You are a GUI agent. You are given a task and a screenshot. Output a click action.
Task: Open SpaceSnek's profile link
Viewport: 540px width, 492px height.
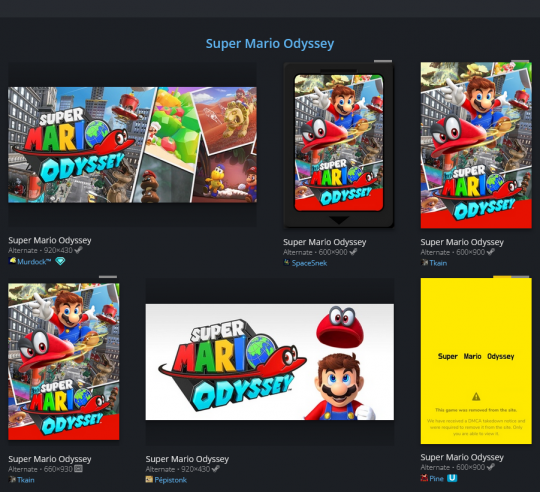tap(309, 263)
